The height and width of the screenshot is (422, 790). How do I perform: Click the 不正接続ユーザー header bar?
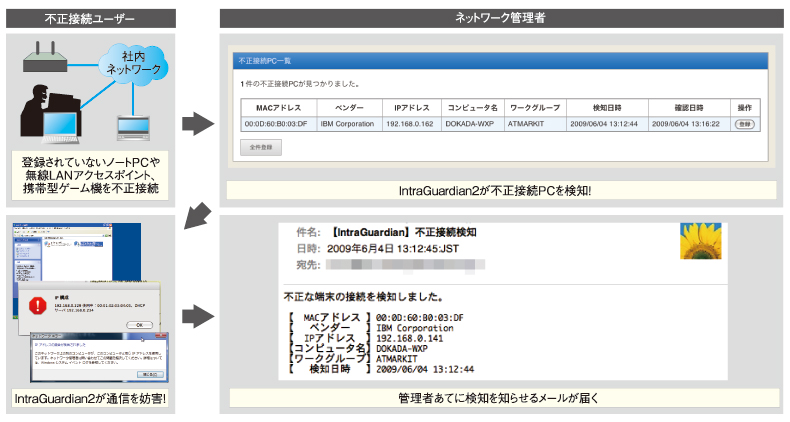91,19
